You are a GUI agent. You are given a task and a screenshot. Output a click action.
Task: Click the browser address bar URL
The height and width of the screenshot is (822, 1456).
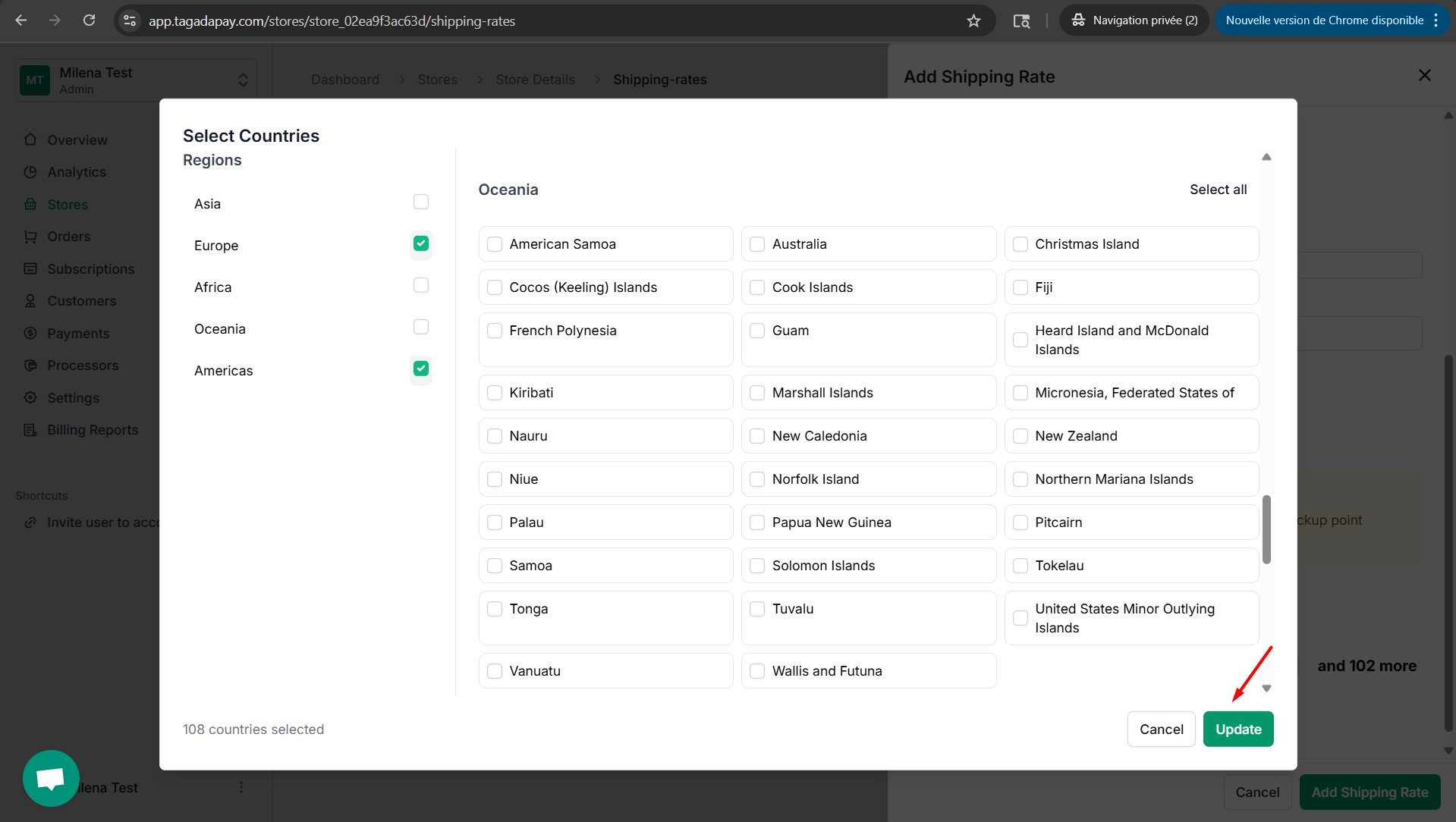tap(332, 21)
